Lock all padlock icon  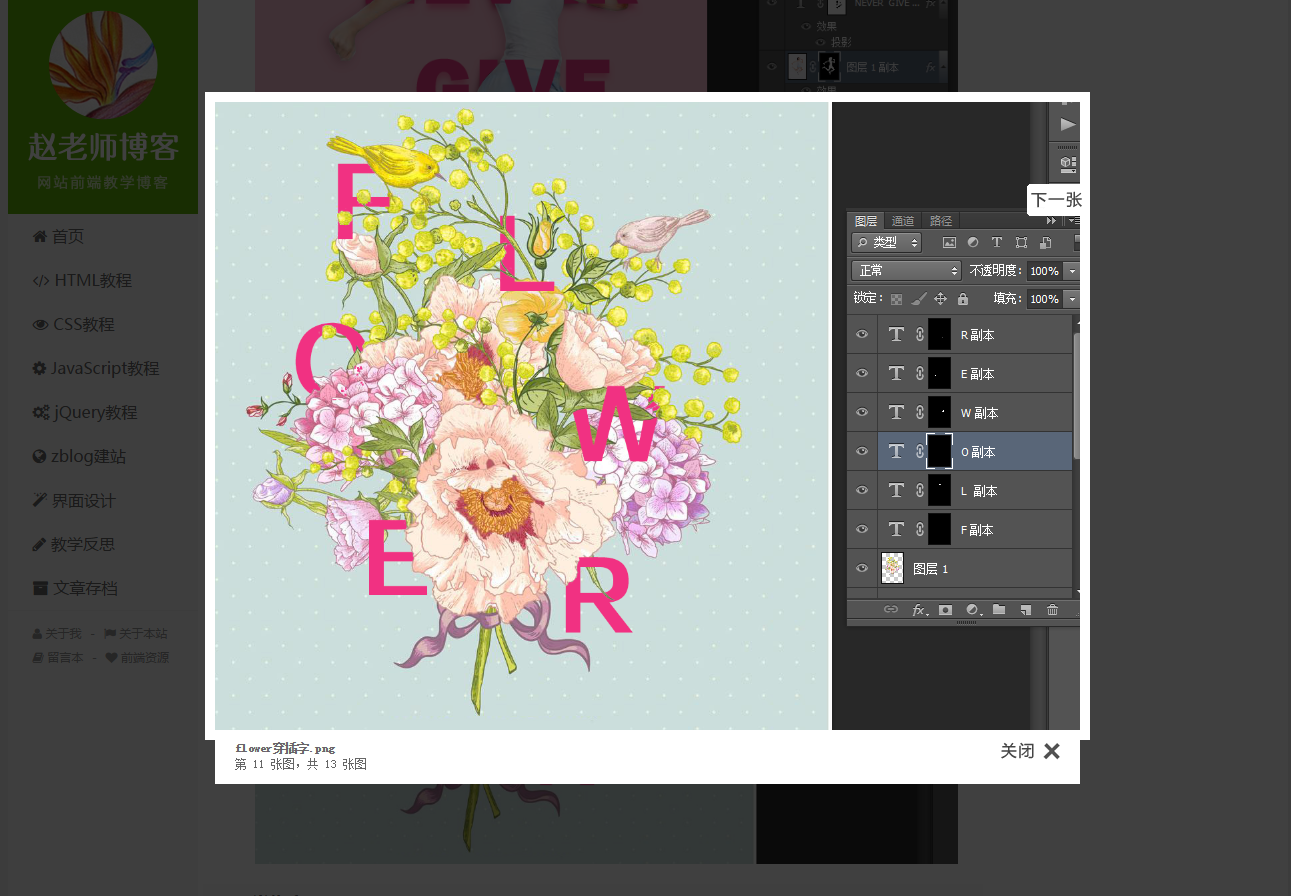pyautogui.click(x=962, y=299)
